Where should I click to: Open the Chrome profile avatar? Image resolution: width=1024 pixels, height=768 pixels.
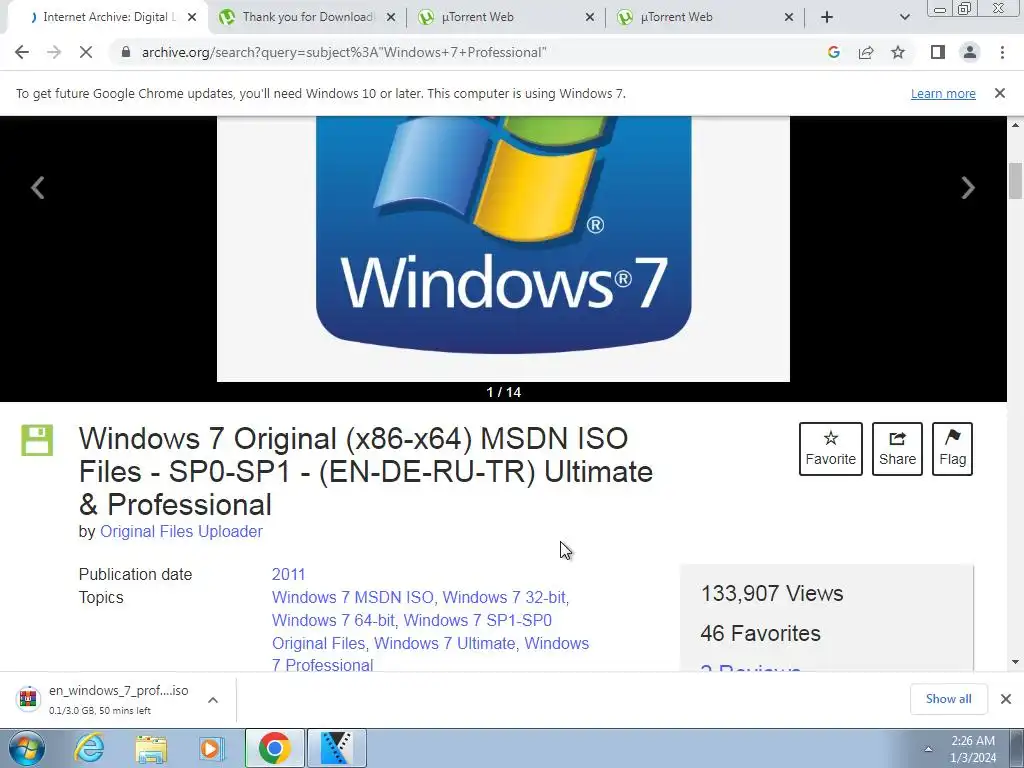tap(970, 52)
